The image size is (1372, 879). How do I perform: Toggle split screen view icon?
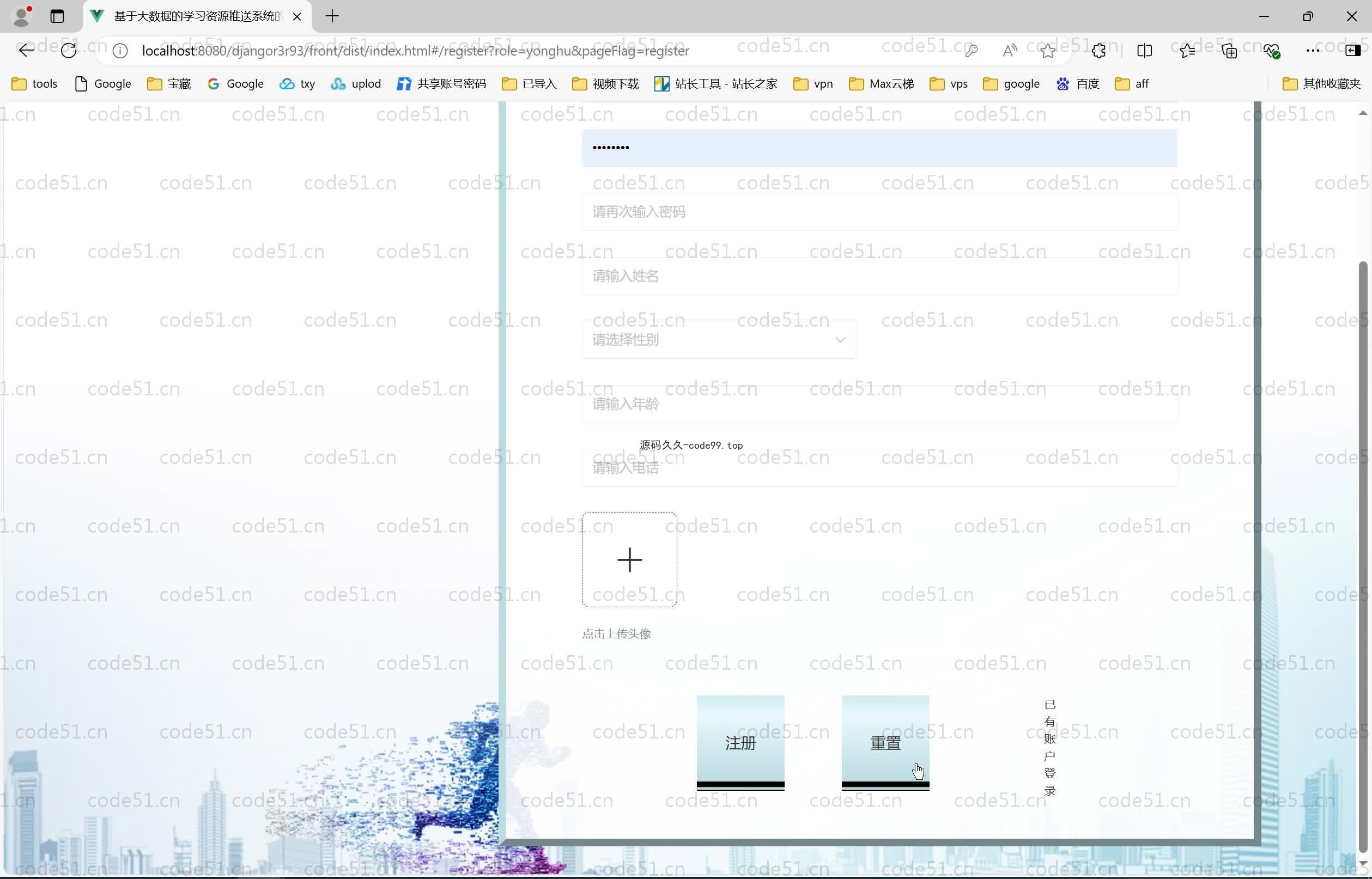1144,51
